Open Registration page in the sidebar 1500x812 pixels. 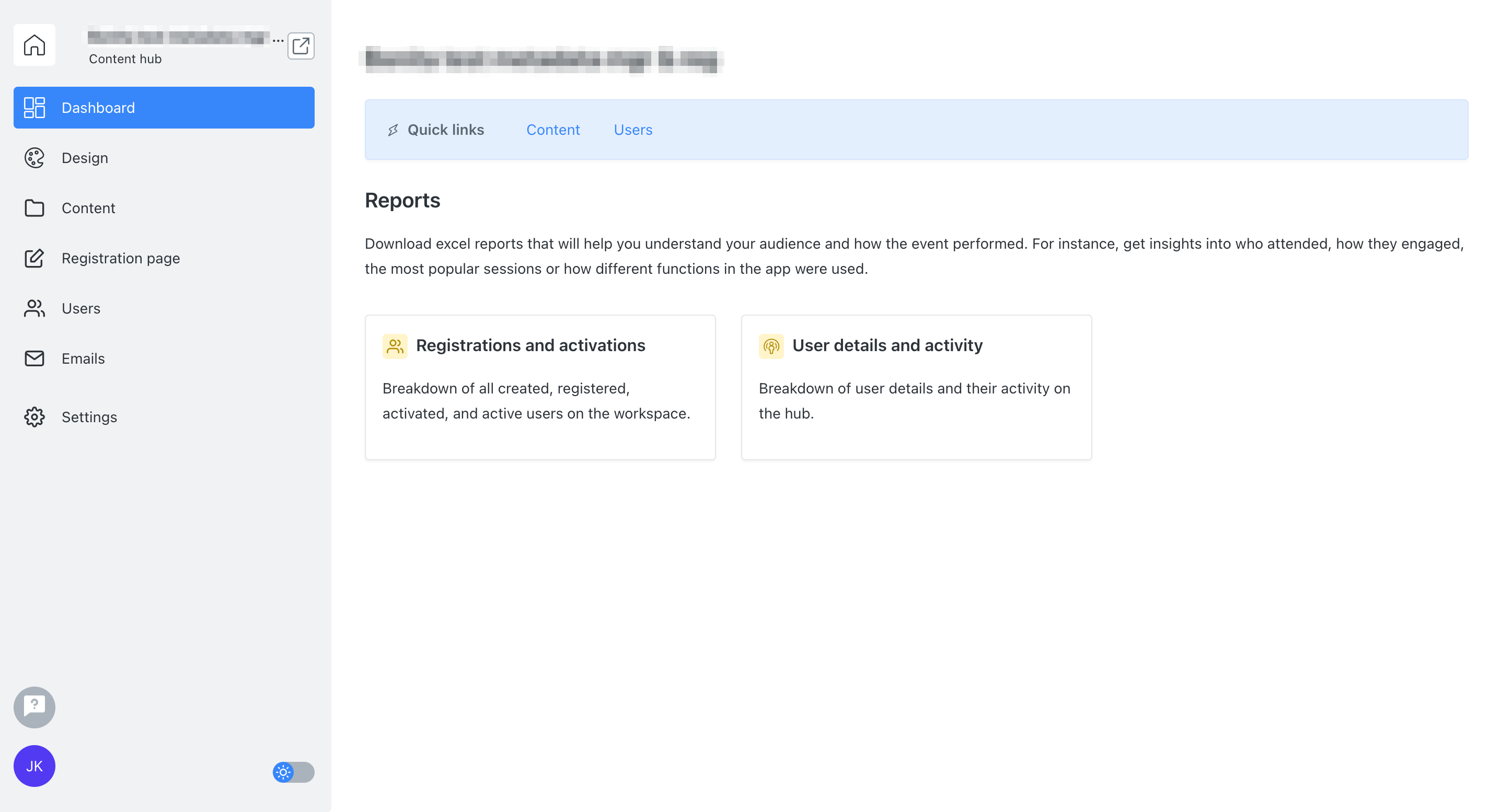point(164,258)
